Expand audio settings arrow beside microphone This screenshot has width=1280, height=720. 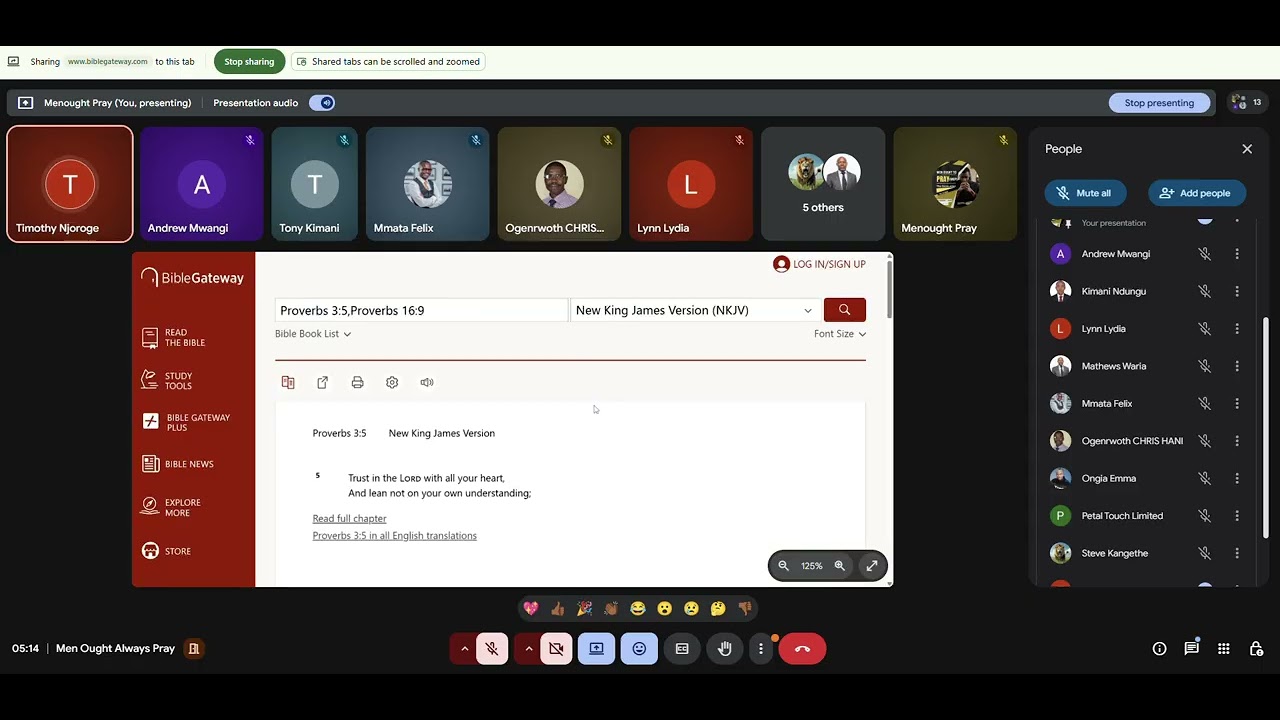pos(464,649)
